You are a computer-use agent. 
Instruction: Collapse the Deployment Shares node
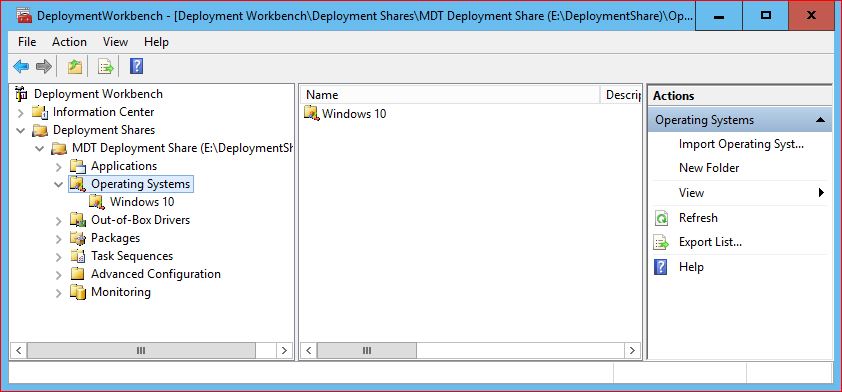pyautogui.click(x=20, y=130)
